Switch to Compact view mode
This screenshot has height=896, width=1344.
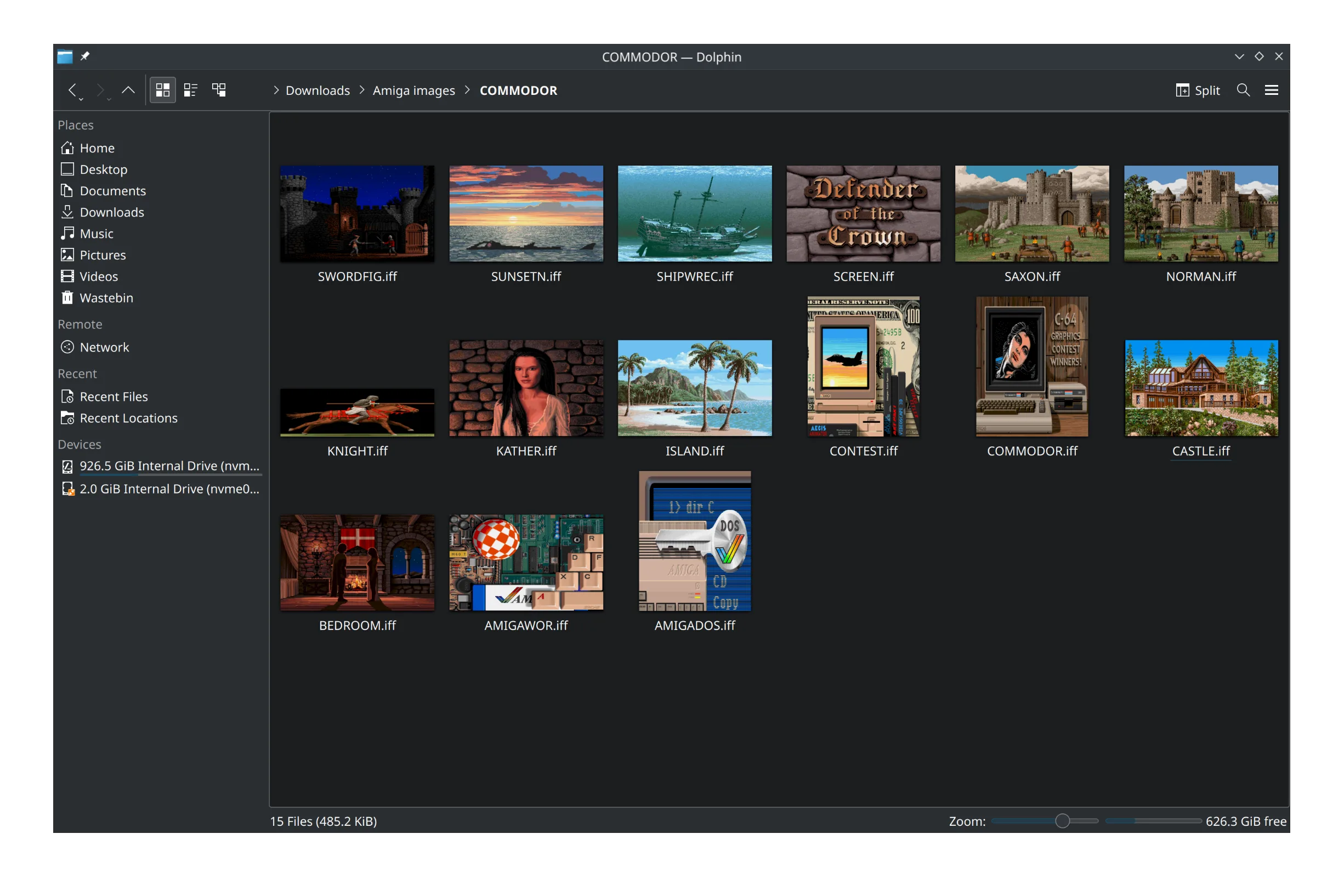190,90
